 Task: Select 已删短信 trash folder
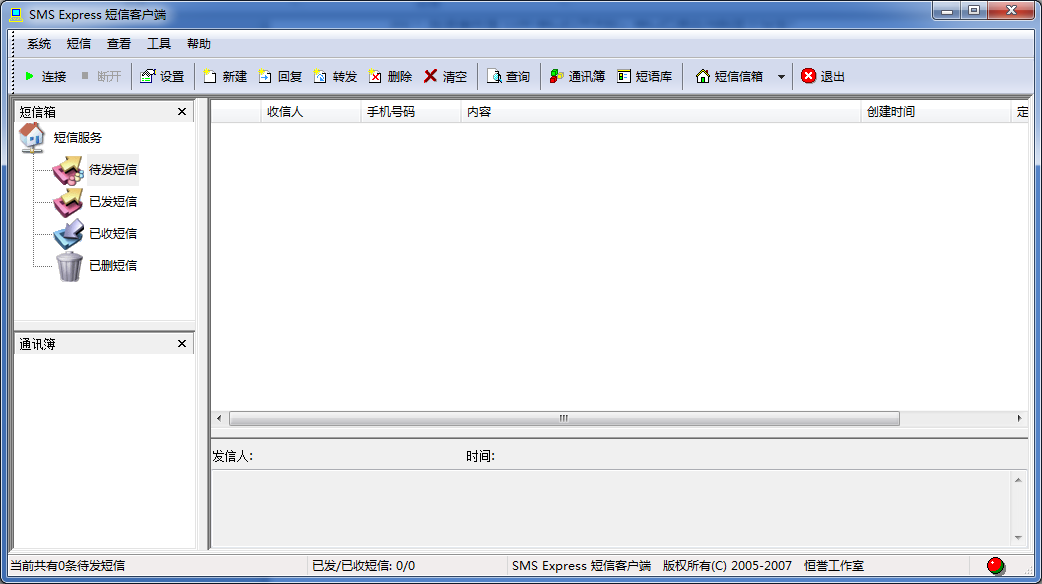point(113,265)
